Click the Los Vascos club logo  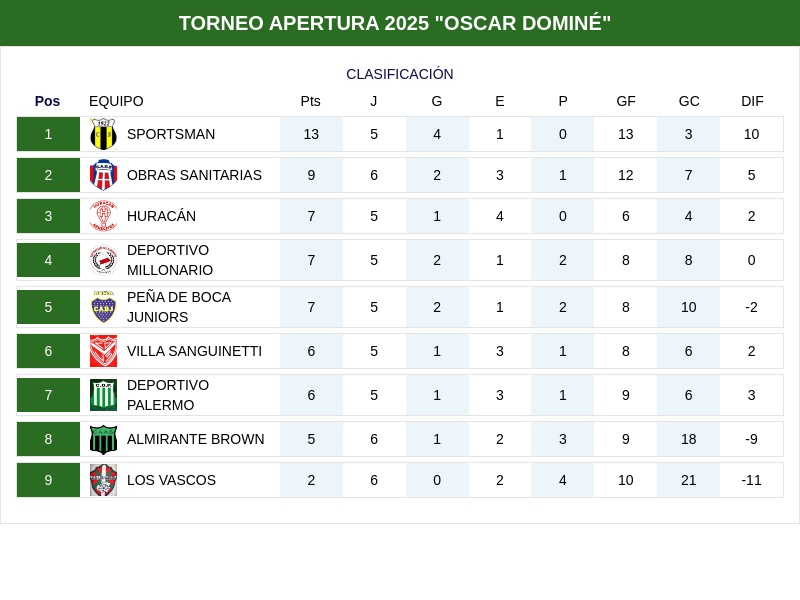103,480
